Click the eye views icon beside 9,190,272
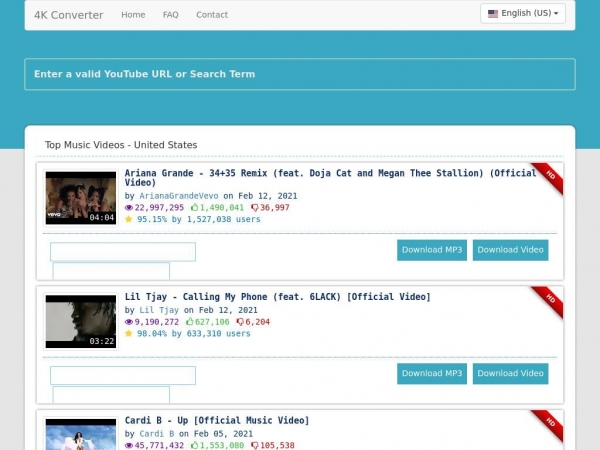 pos(129,322)
